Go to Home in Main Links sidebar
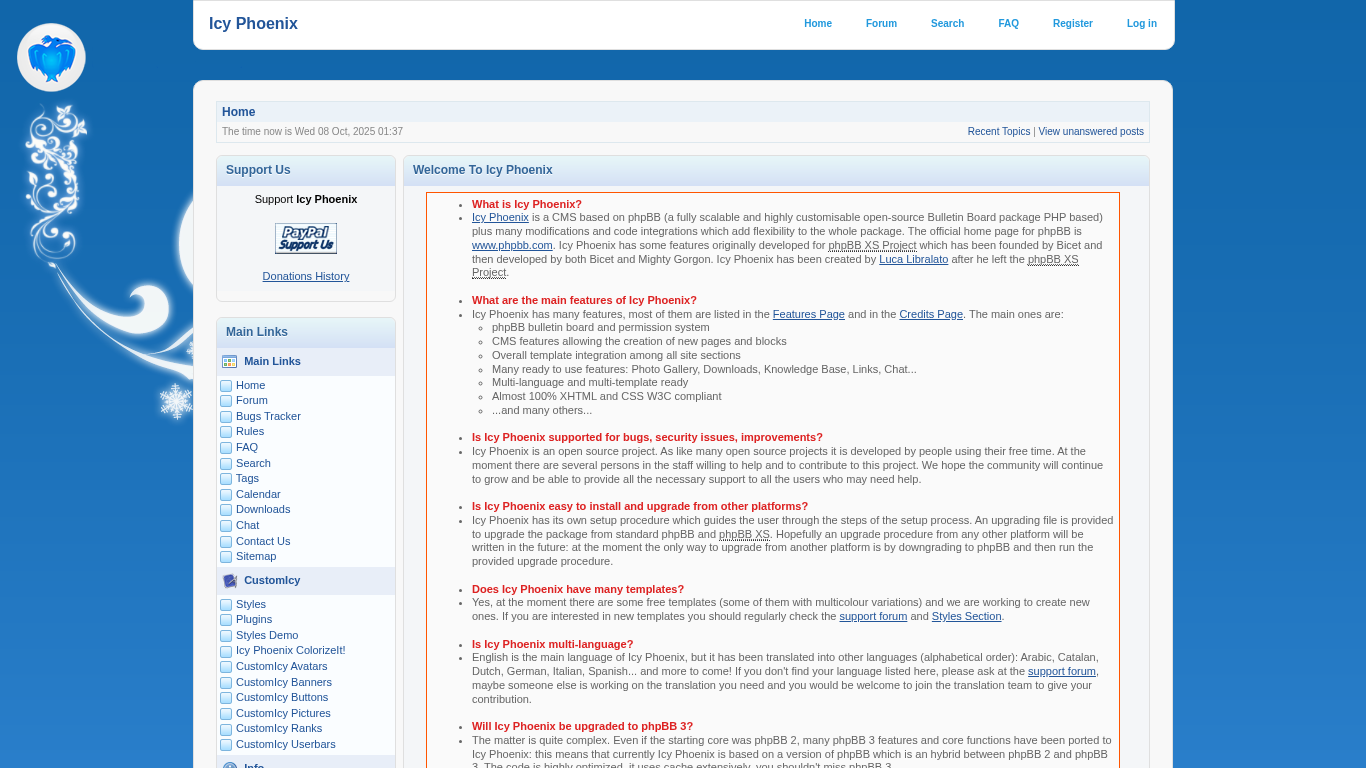The height and width of the screenshot is (768, 1366). (250, 385)
